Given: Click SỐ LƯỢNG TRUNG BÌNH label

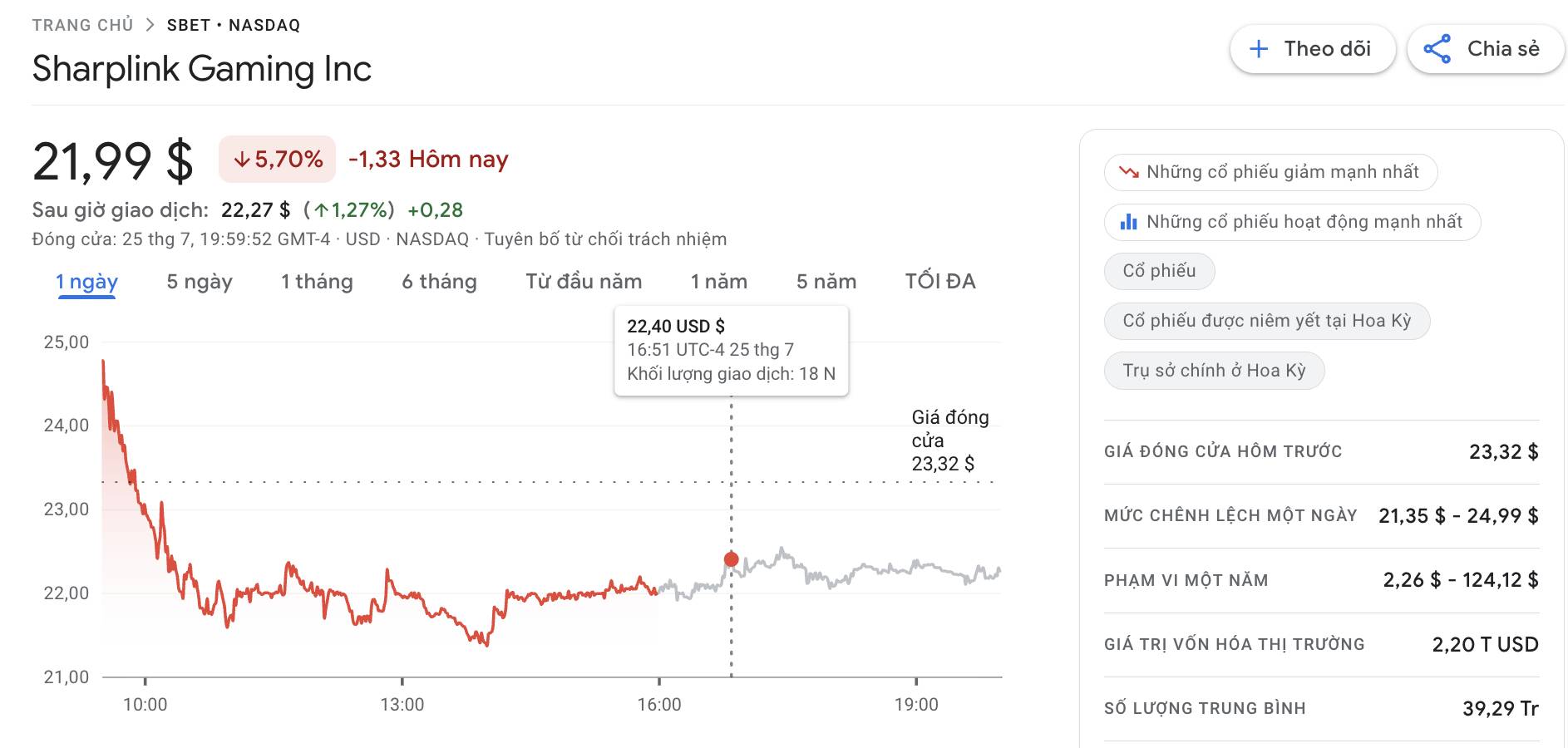Looking at the screenshot, I should 1205,708.
